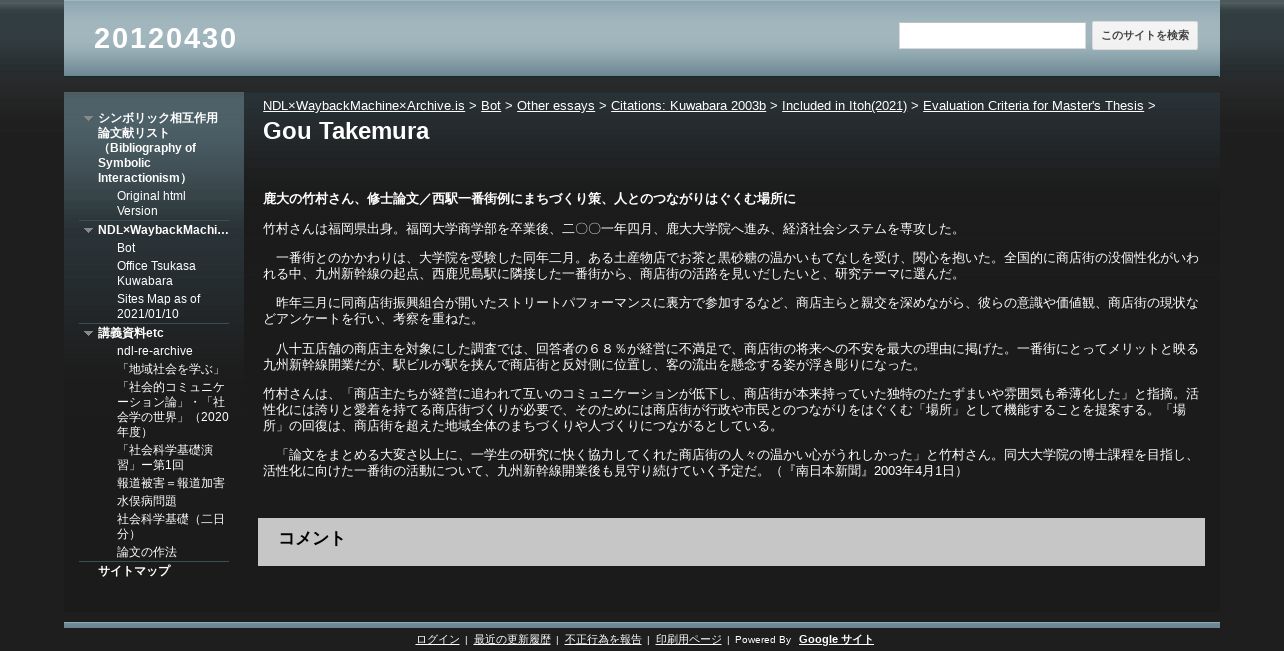Viewport: 1284px width, 651px height.
Task: Open 印刷用ページ footer link
Action: coord(689,640)
